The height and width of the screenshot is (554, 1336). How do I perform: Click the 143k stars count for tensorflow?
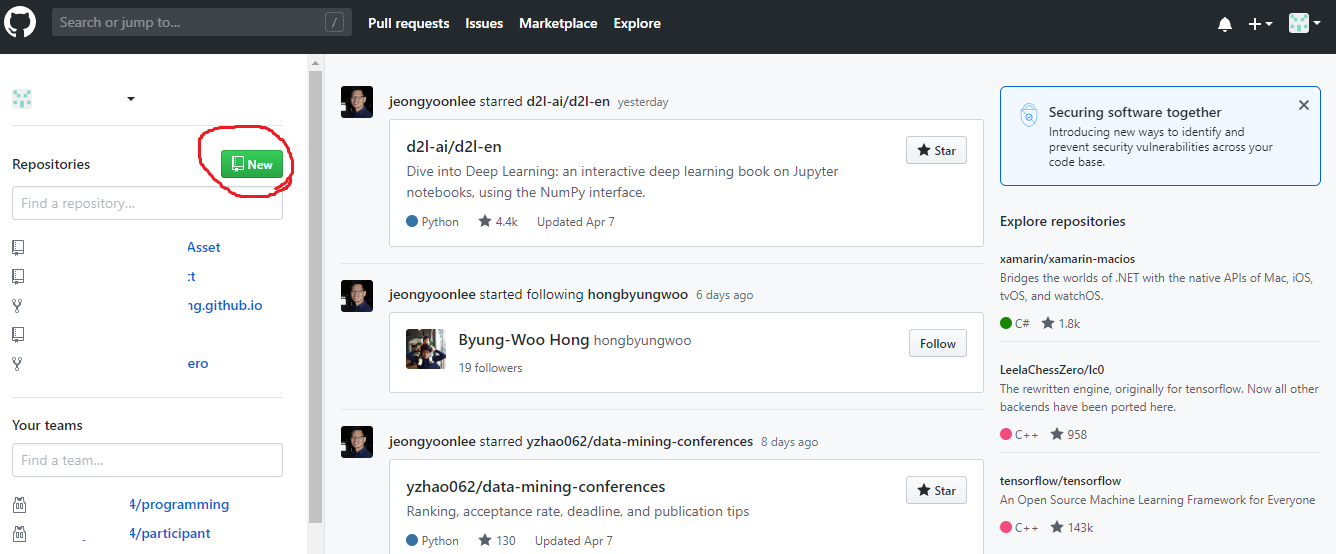click(1070, 527)
